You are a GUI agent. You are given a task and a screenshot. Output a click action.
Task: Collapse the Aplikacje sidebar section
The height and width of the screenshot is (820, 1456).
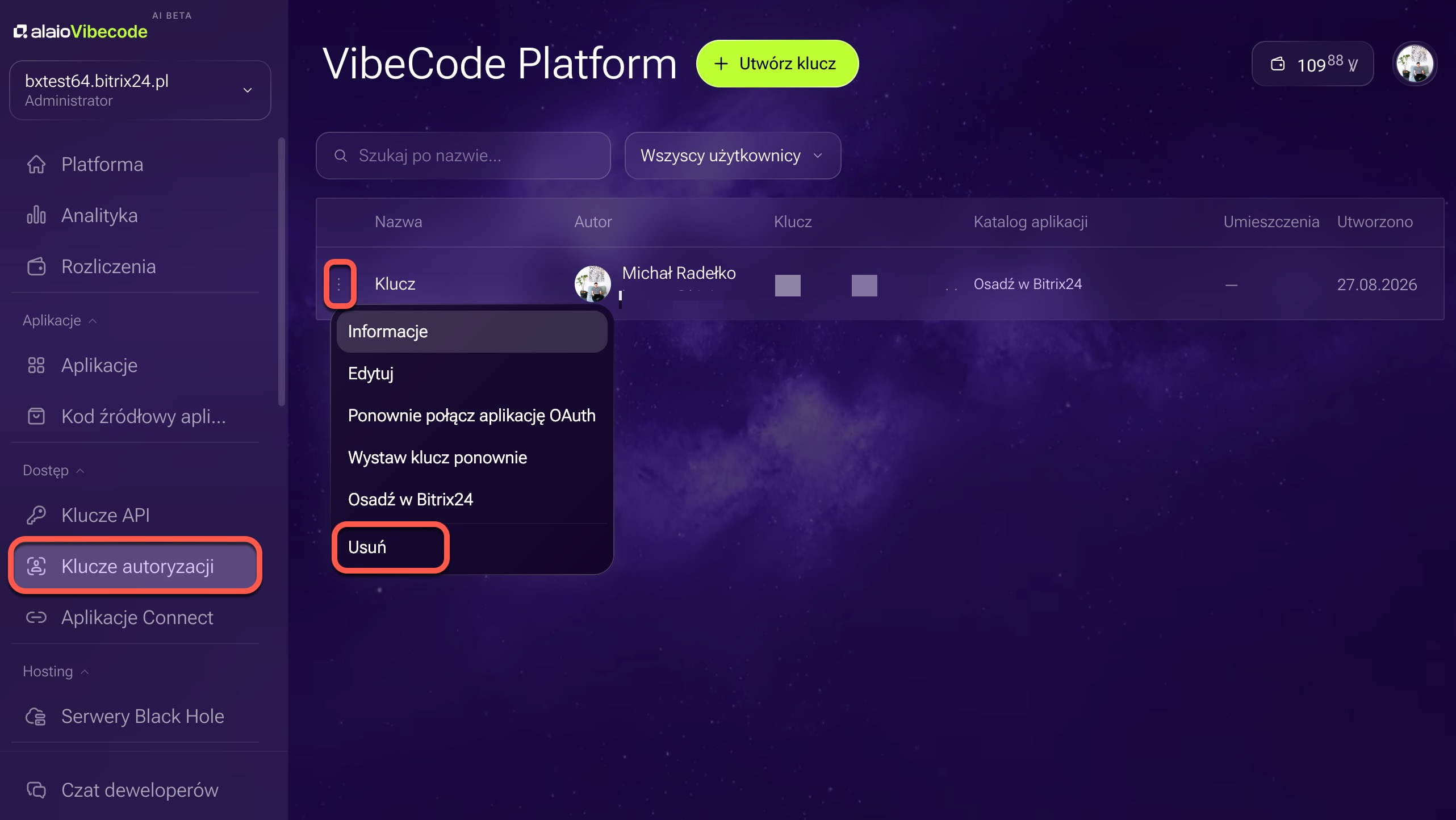coord(60,320)
